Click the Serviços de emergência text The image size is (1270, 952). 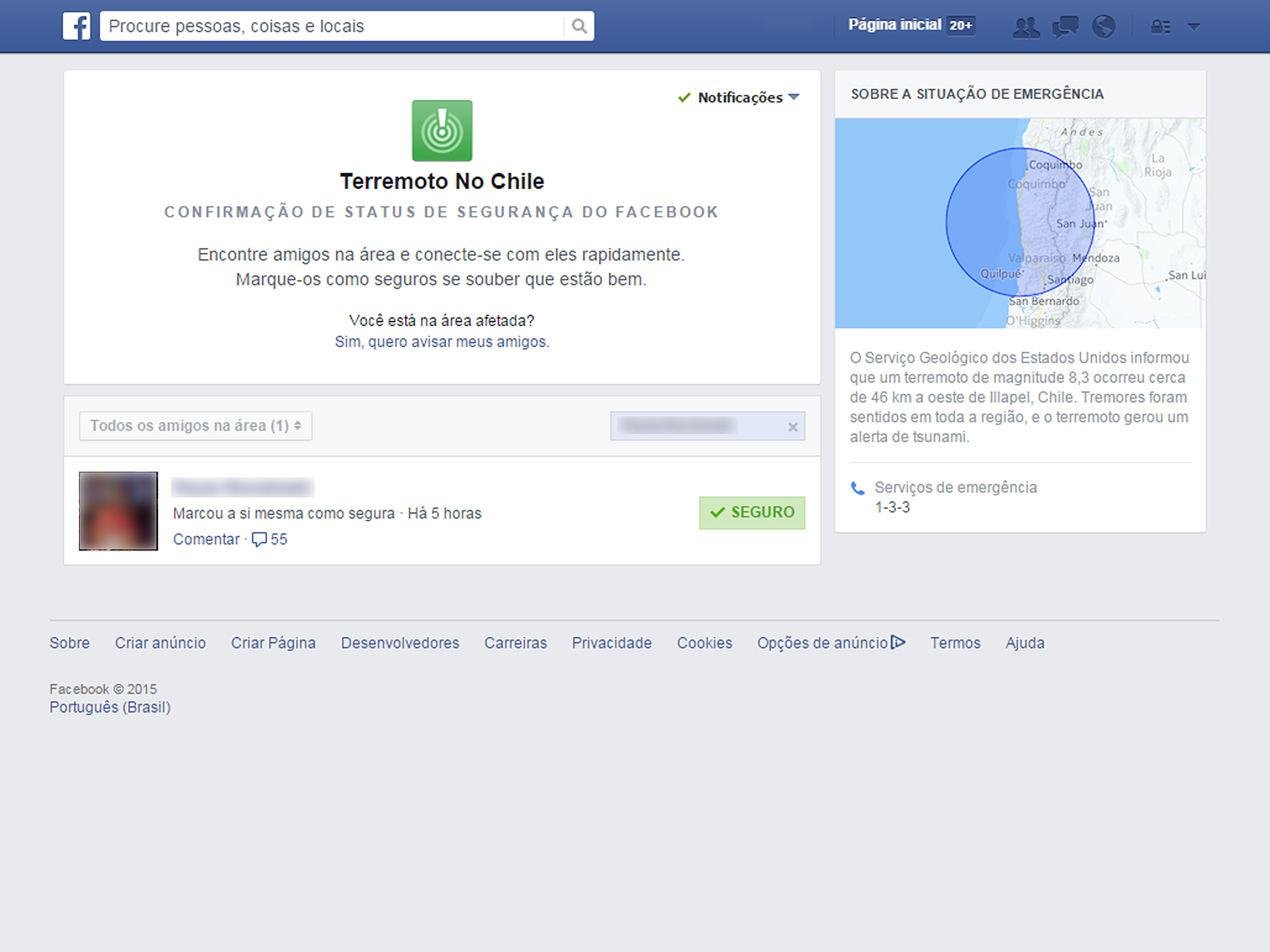(956, 487)
